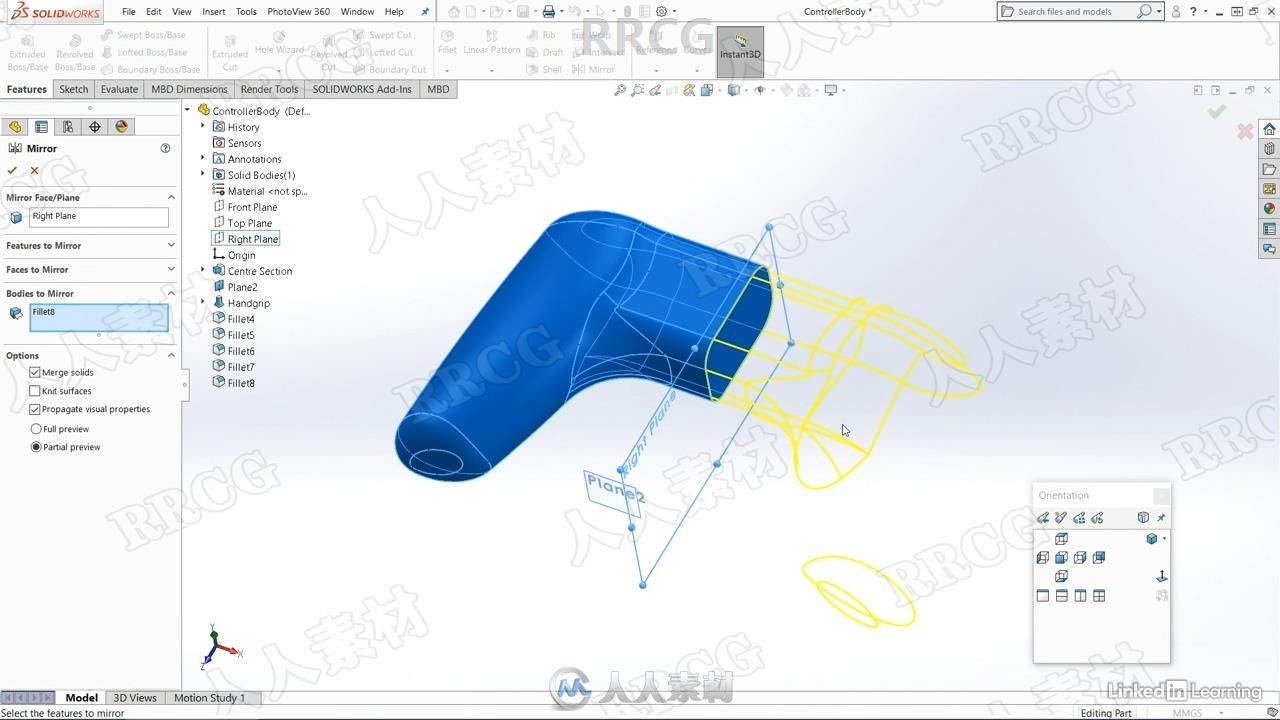
Task: Click the View Settings monitor icon
Action: pos(830,90)
